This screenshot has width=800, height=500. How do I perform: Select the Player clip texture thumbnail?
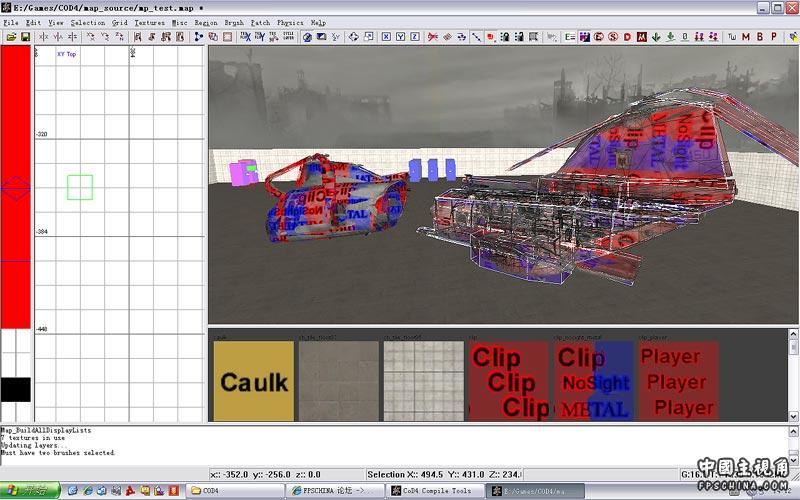[x=679, y=381]
